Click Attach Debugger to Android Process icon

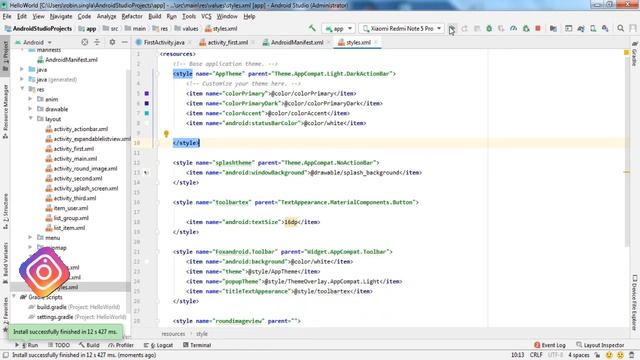coord(526,29)
